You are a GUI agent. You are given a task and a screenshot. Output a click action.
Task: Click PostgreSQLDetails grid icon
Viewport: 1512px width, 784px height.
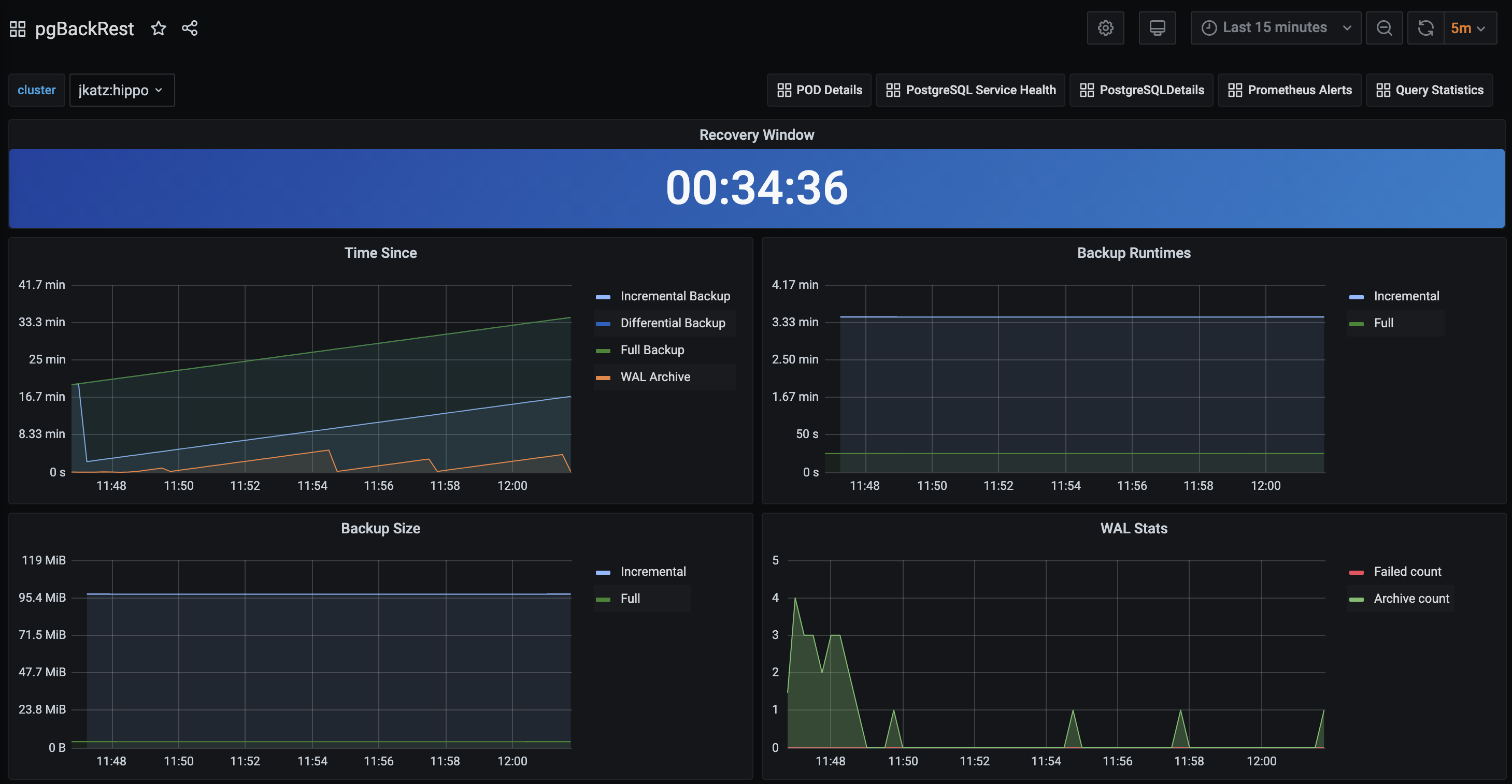point(1087,90)
